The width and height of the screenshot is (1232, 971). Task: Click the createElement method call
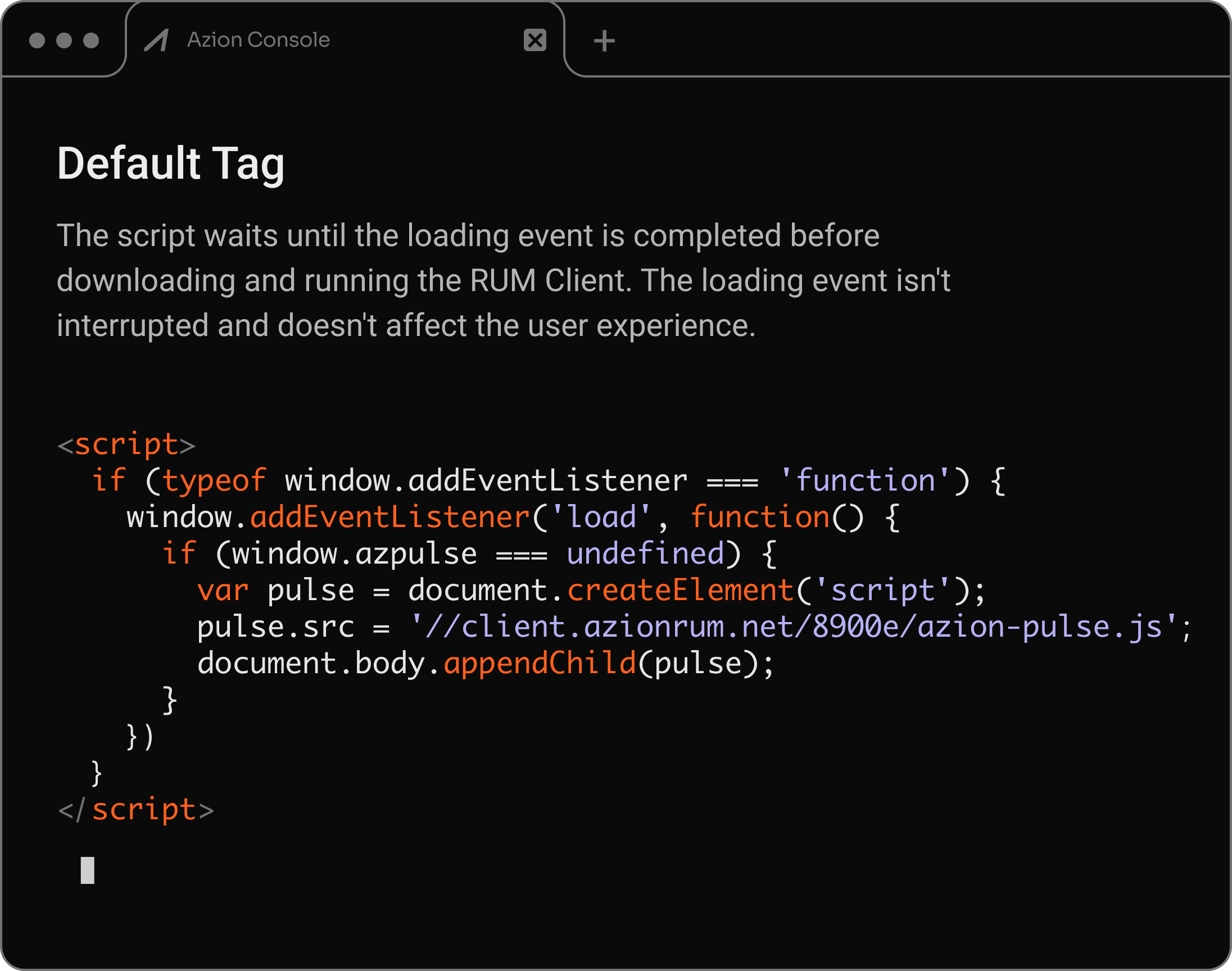click(680, 590)
